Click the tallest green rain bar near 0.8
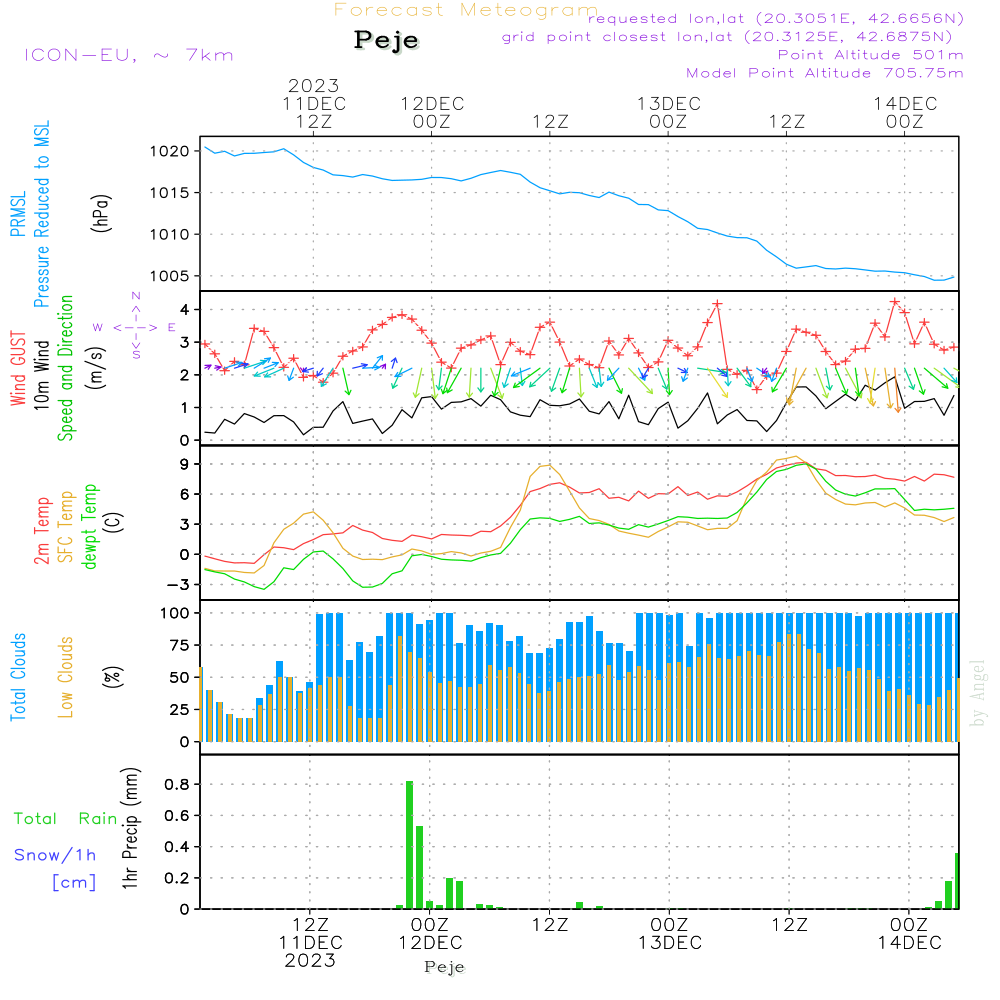1000x1000 pixels. (409, 844)
